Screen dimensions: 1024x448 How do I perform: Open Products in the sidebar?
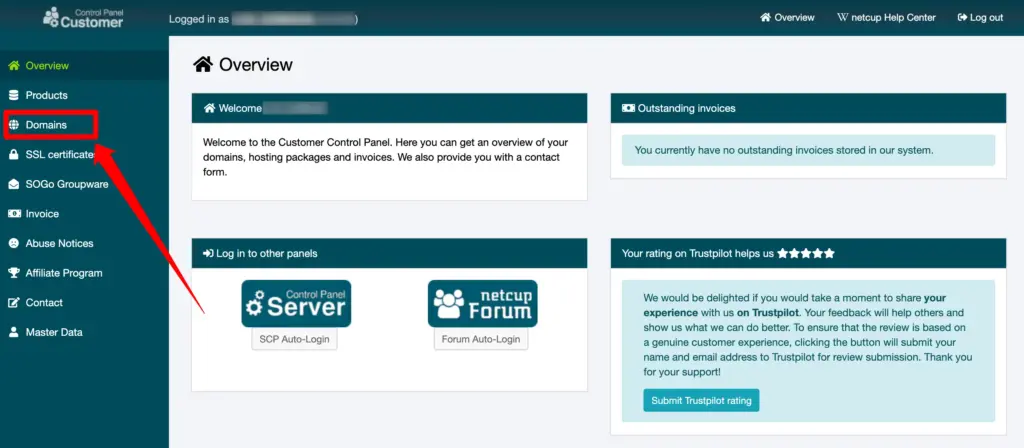point(46,95)
